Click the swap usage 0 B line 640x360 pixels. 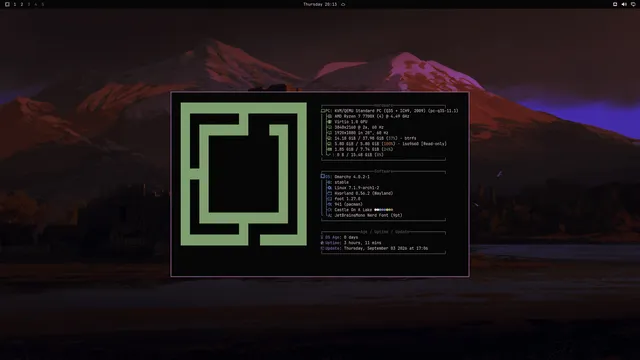click(x=360, y=155)
